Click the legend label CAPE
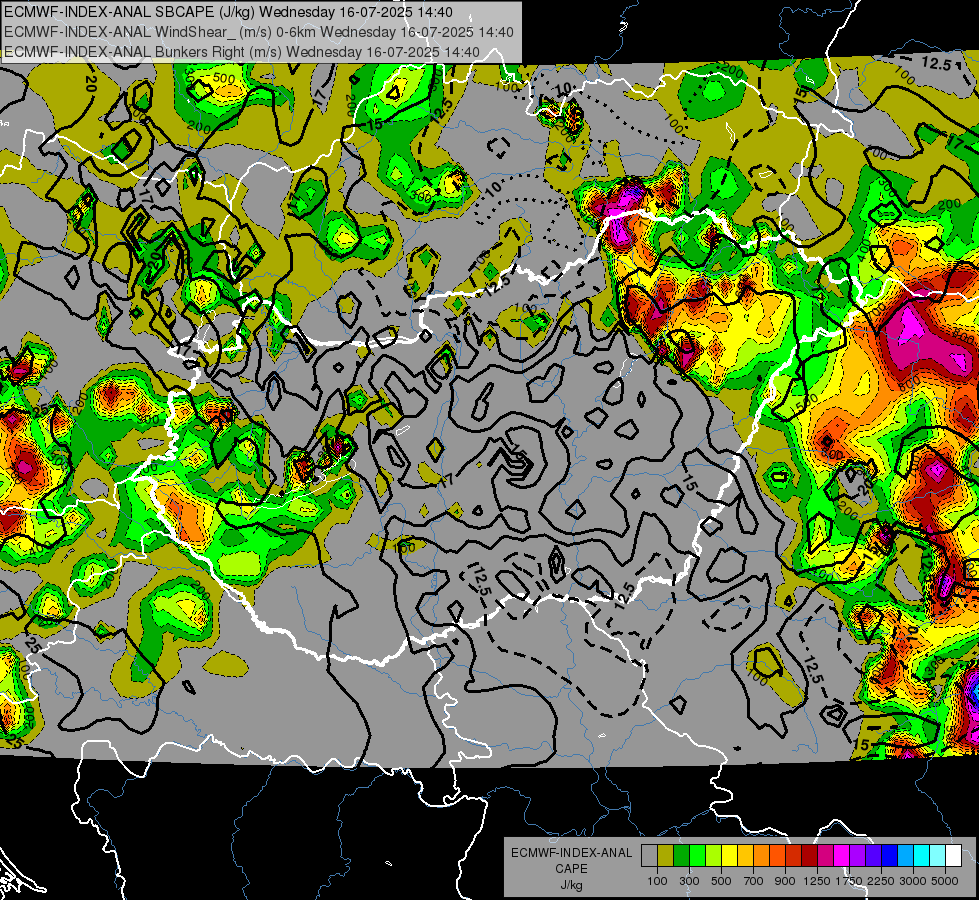Screen dimensions: 979x900 click(571, 869)
